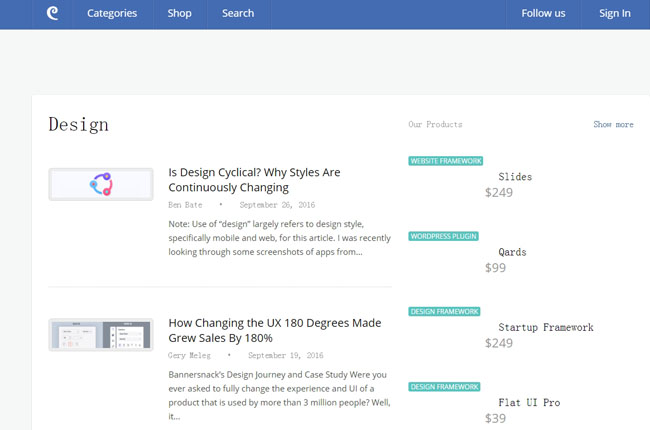The image size is (650, 430).
Task: Click the Design Framework badge above Startup Framework
Action: (x=444, y=311)
